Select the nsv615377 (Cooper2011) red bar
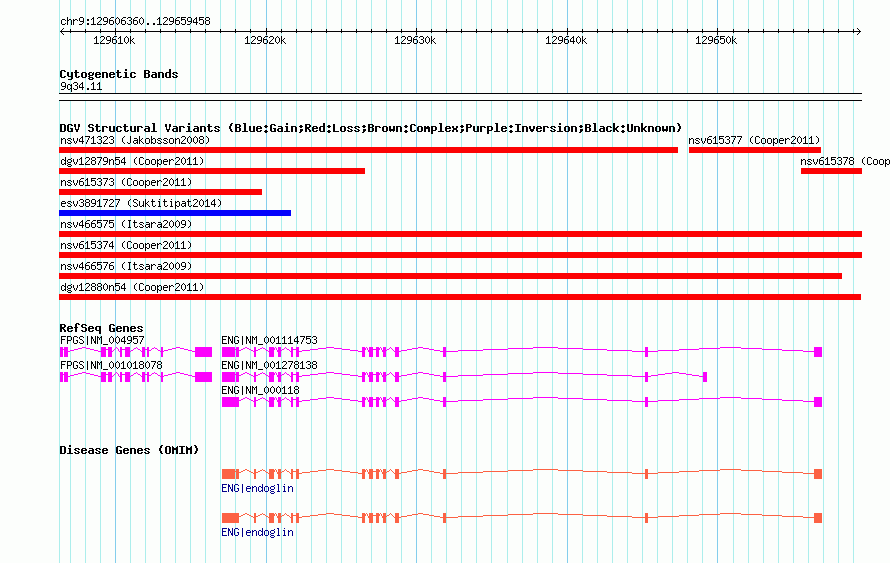This screenshot has height=563, width=890. (755, 150)
